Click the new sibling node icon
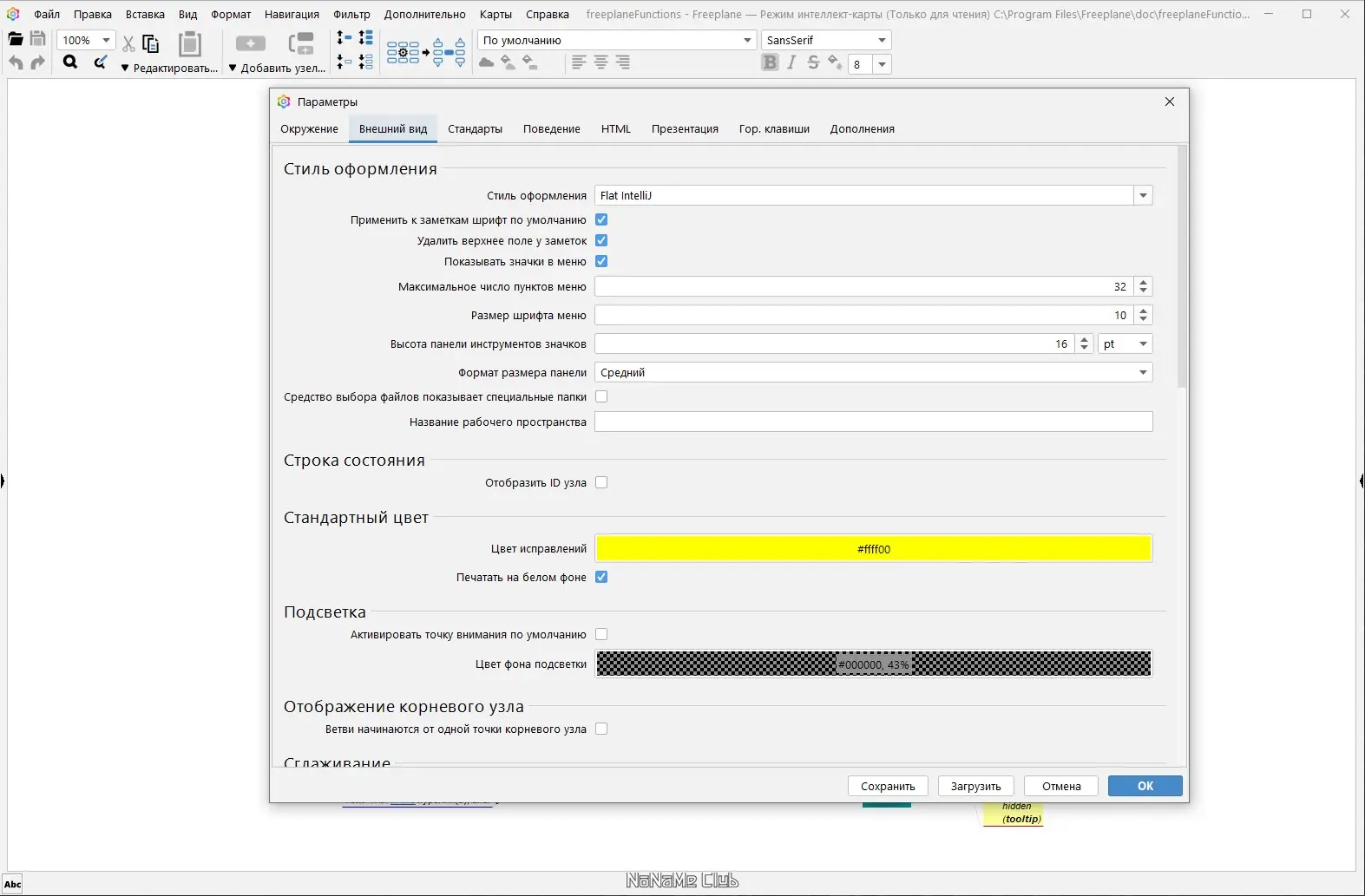1365x896 pixels. [x=301, y=43]
